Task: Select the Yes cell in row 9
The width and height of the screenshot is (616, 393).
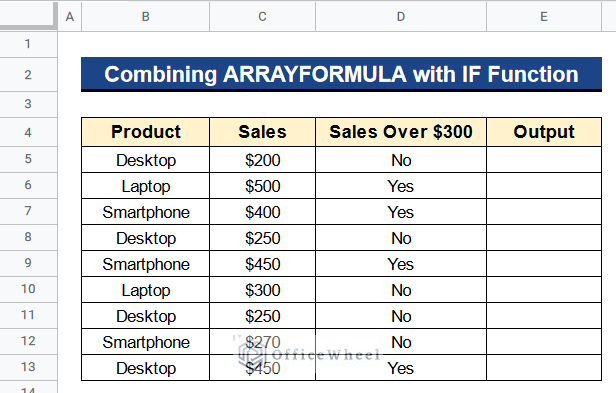Action: tap(401, 264)
